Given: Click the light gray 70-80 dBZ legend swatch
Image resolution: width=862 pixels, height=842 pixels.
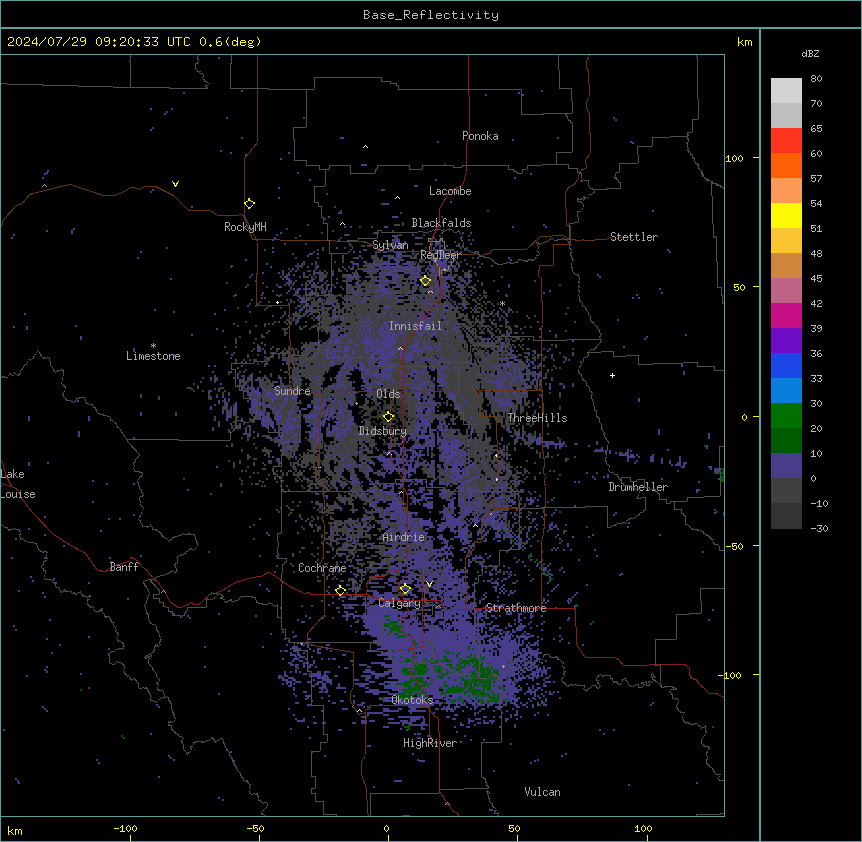Looking at the screenshot, I should coord(786,90).
